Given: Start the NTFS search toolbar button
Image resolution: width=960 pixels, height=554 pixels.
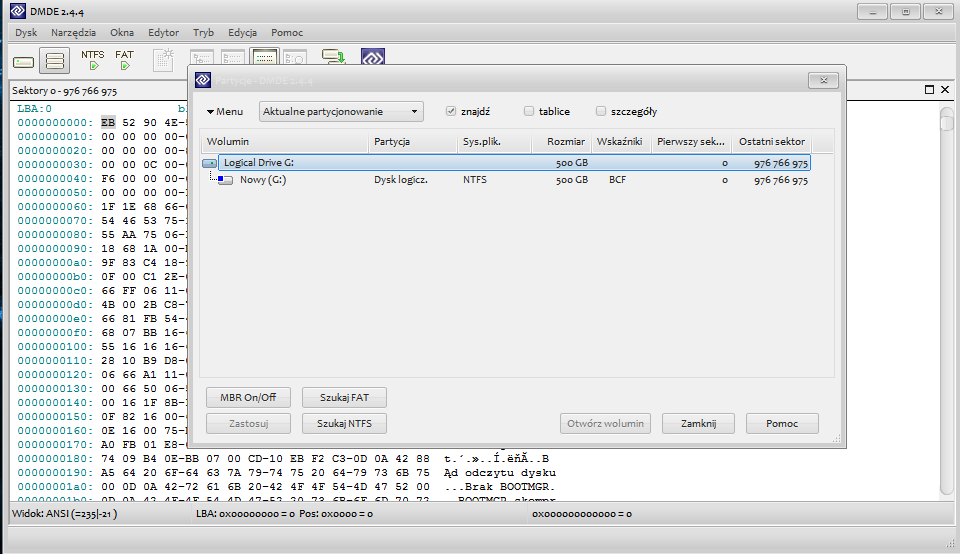Looking at the screenshot, I should 93,60.
